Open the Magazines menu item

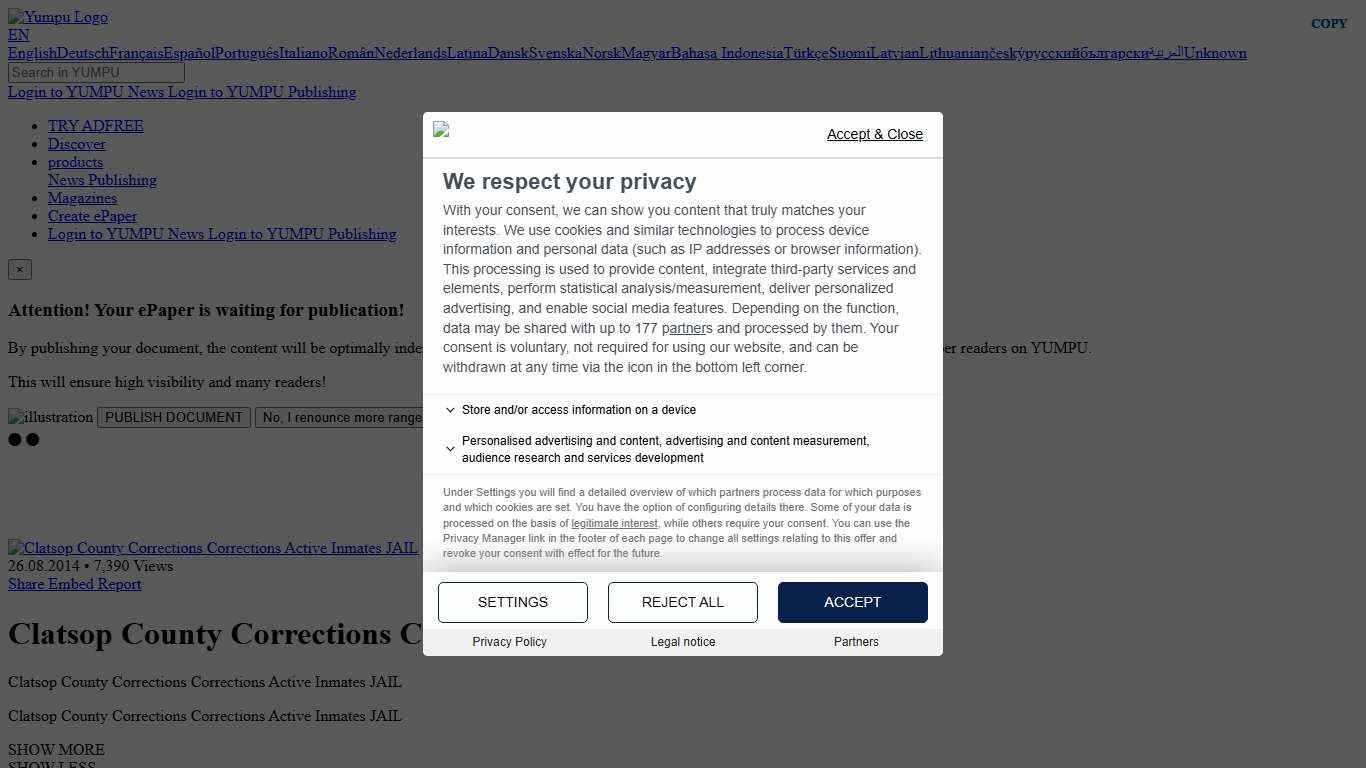pyautogui.click(x=82, y=198)
